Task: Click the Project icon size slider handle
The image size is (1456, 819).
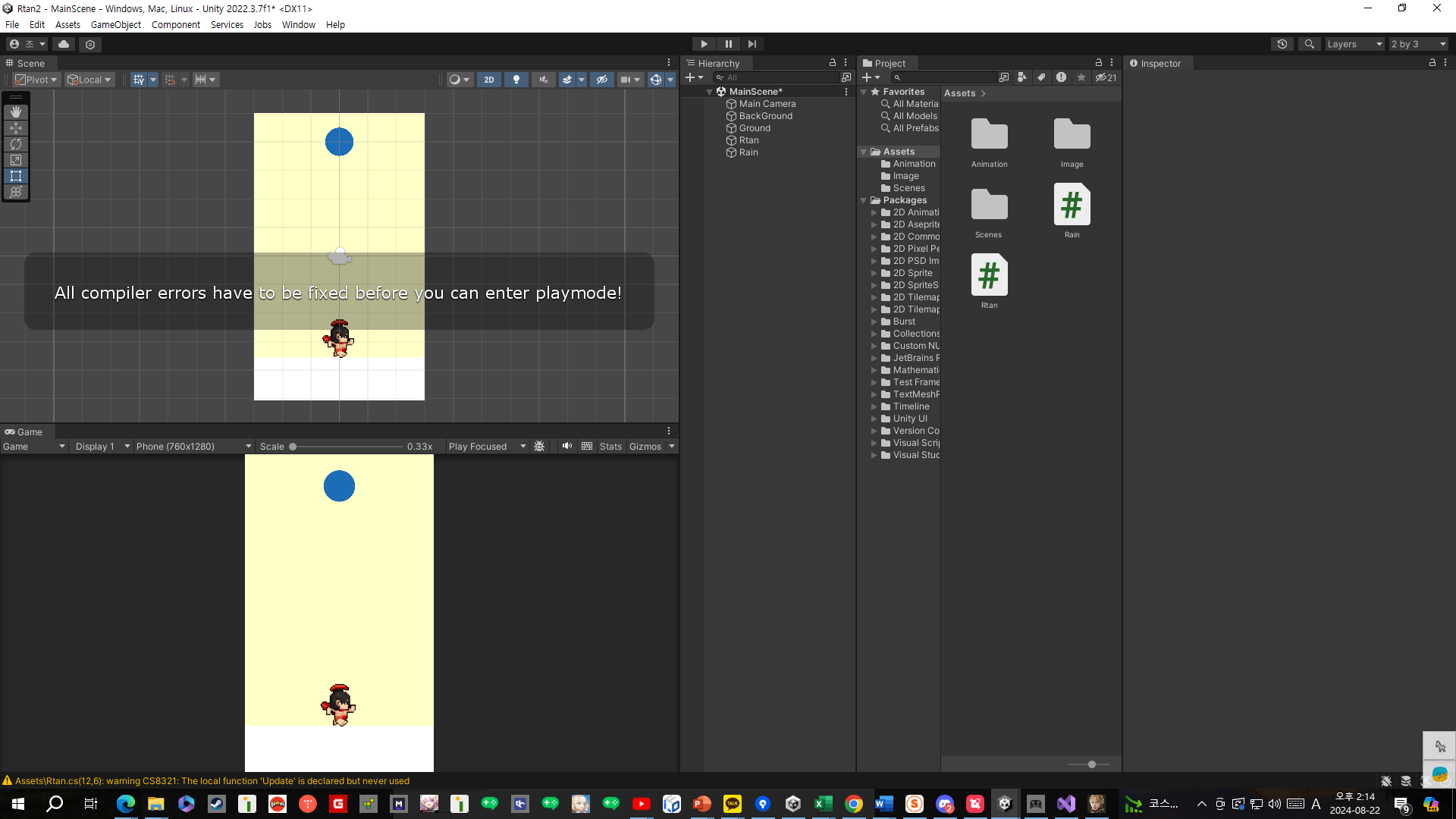Action: point(1092,764)
